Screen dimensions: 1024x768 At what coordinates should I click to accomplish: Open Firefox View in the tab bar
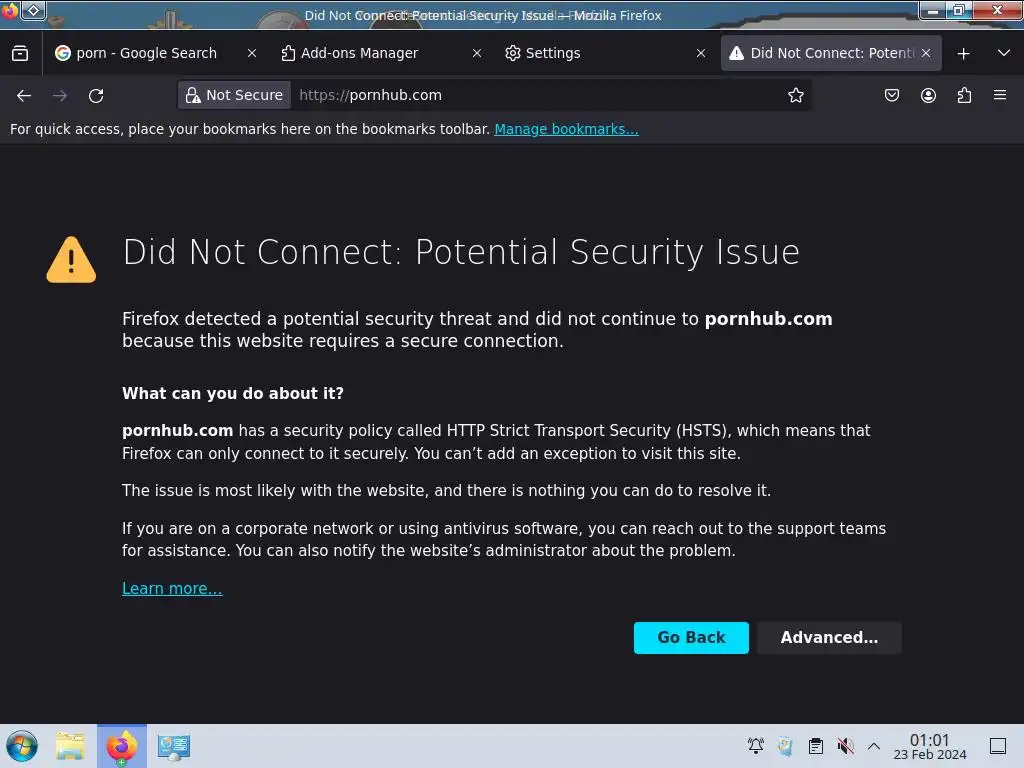click(20, 53)
